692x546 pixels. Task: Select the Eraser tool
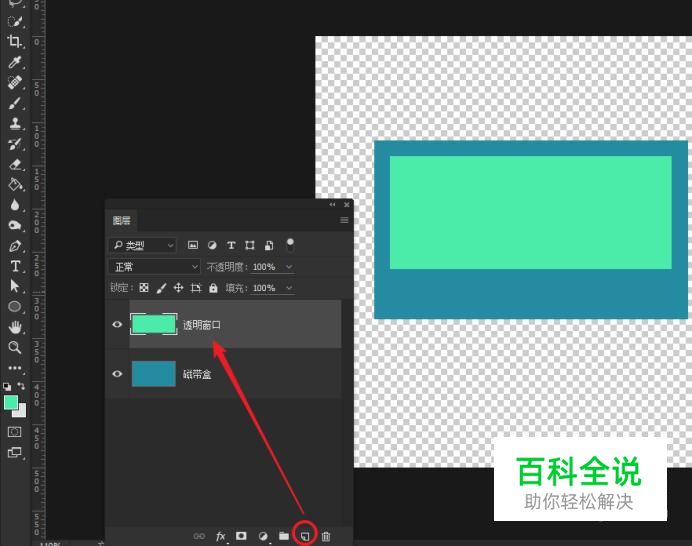(x=15, y=164)
